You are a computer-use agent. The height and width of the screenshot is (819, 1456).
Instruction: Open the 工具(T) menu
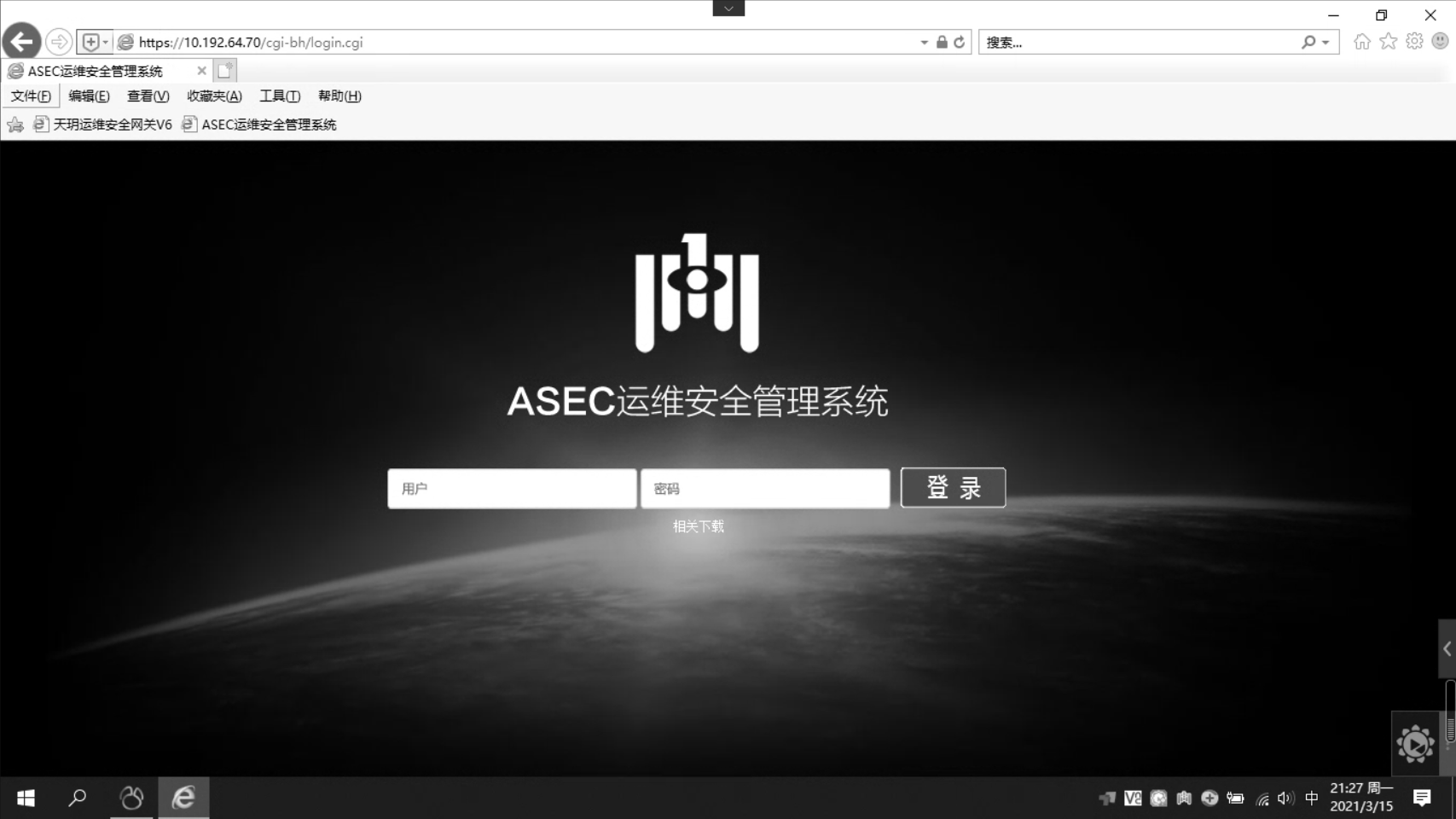(280, 96)
